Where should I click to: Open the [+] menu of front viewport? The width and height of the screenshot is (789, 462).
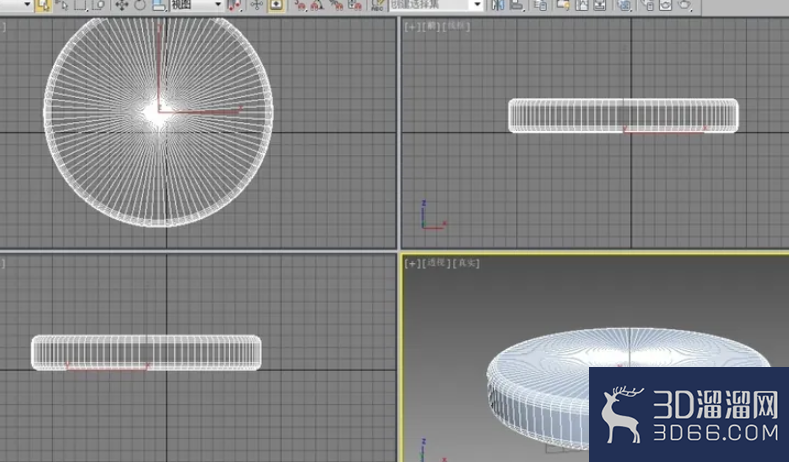pyautogui.click(x=412, y=27)
